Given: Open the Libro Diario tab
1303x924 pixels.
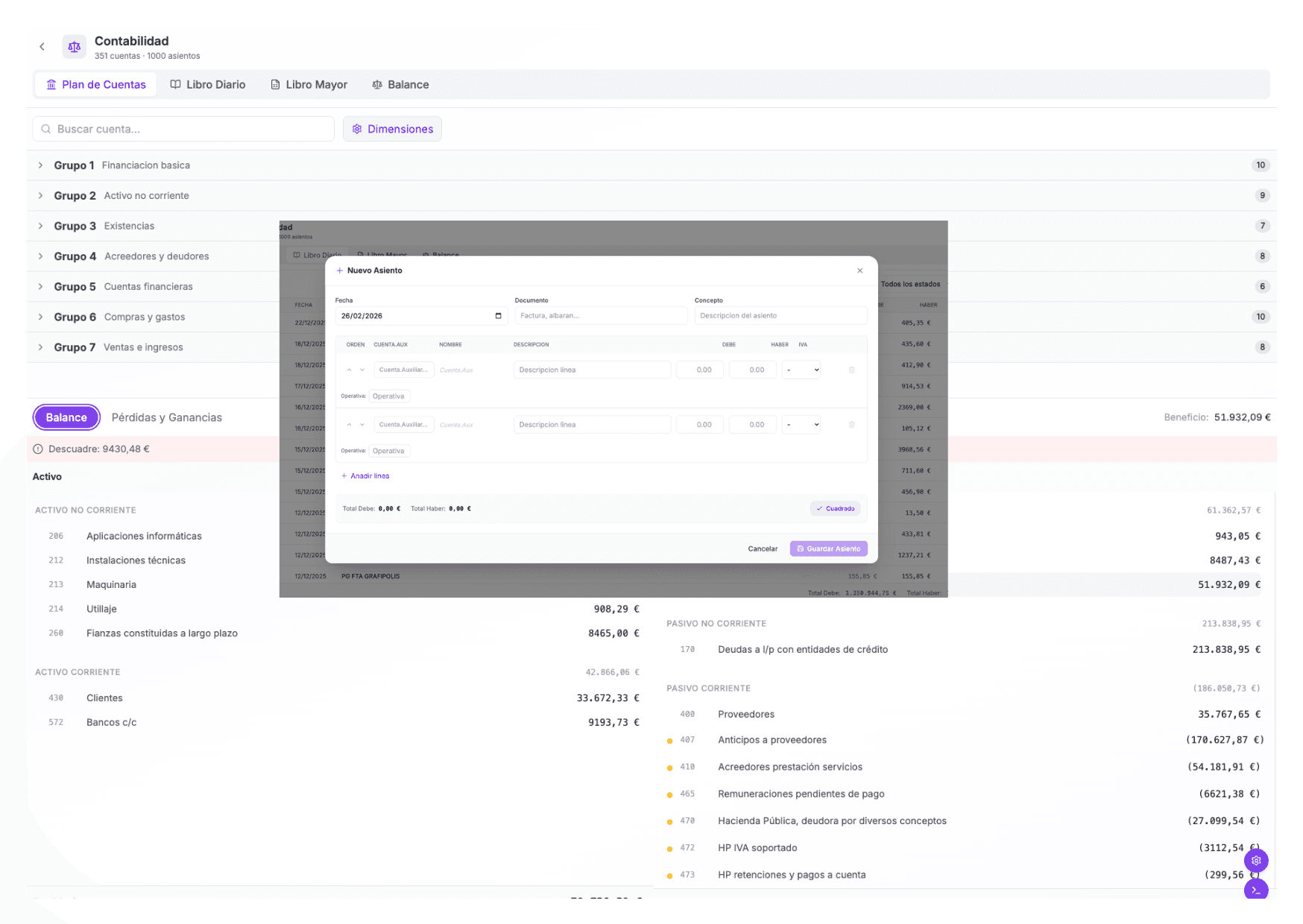Looking at the screenshot, I should (208, 85).
